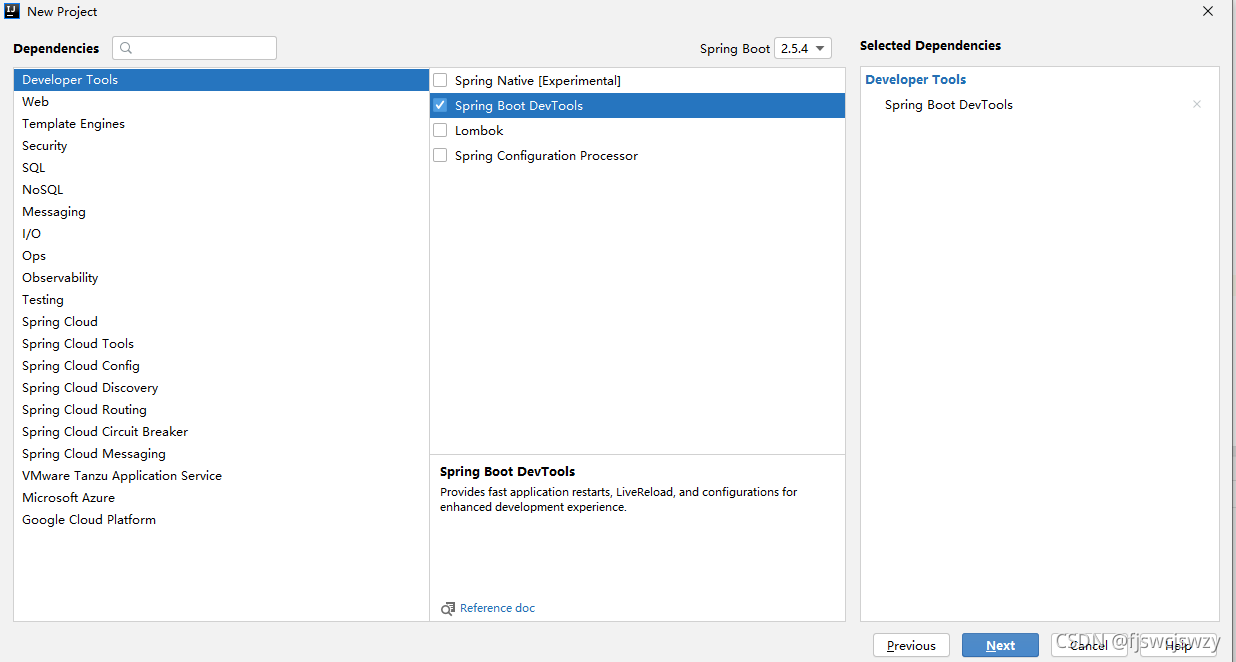Choose the Microsoft Azure category
Screen dimensions: 1236x662
tap(221, 498)
